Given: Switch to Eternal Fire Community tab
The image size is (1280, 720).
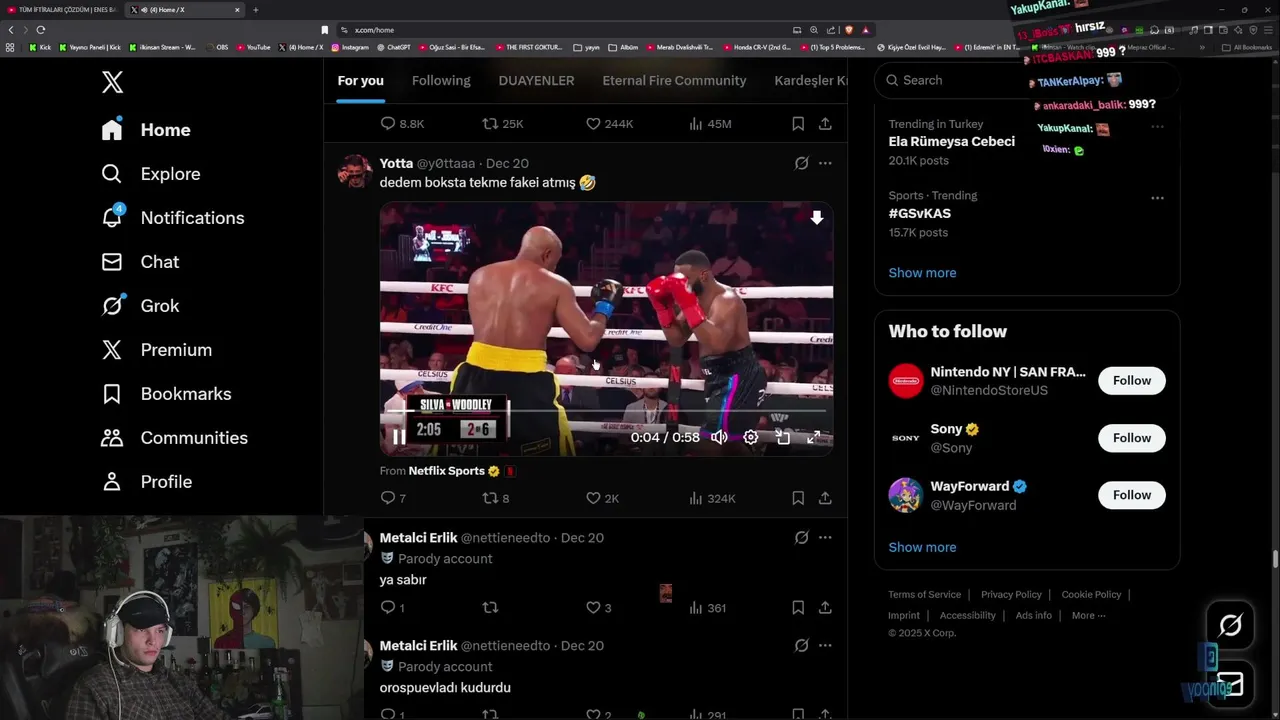Looking at the screenshot, I should 674,80.
